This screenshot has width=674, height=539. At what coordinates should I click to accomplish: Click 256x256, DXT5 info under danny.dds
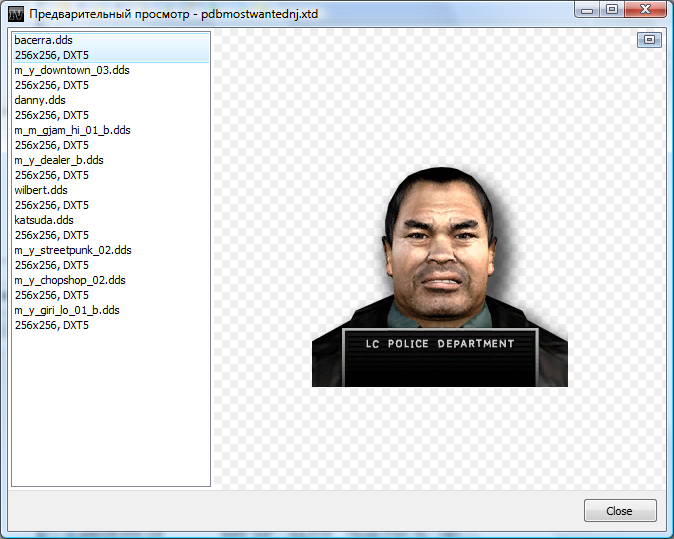52,115
